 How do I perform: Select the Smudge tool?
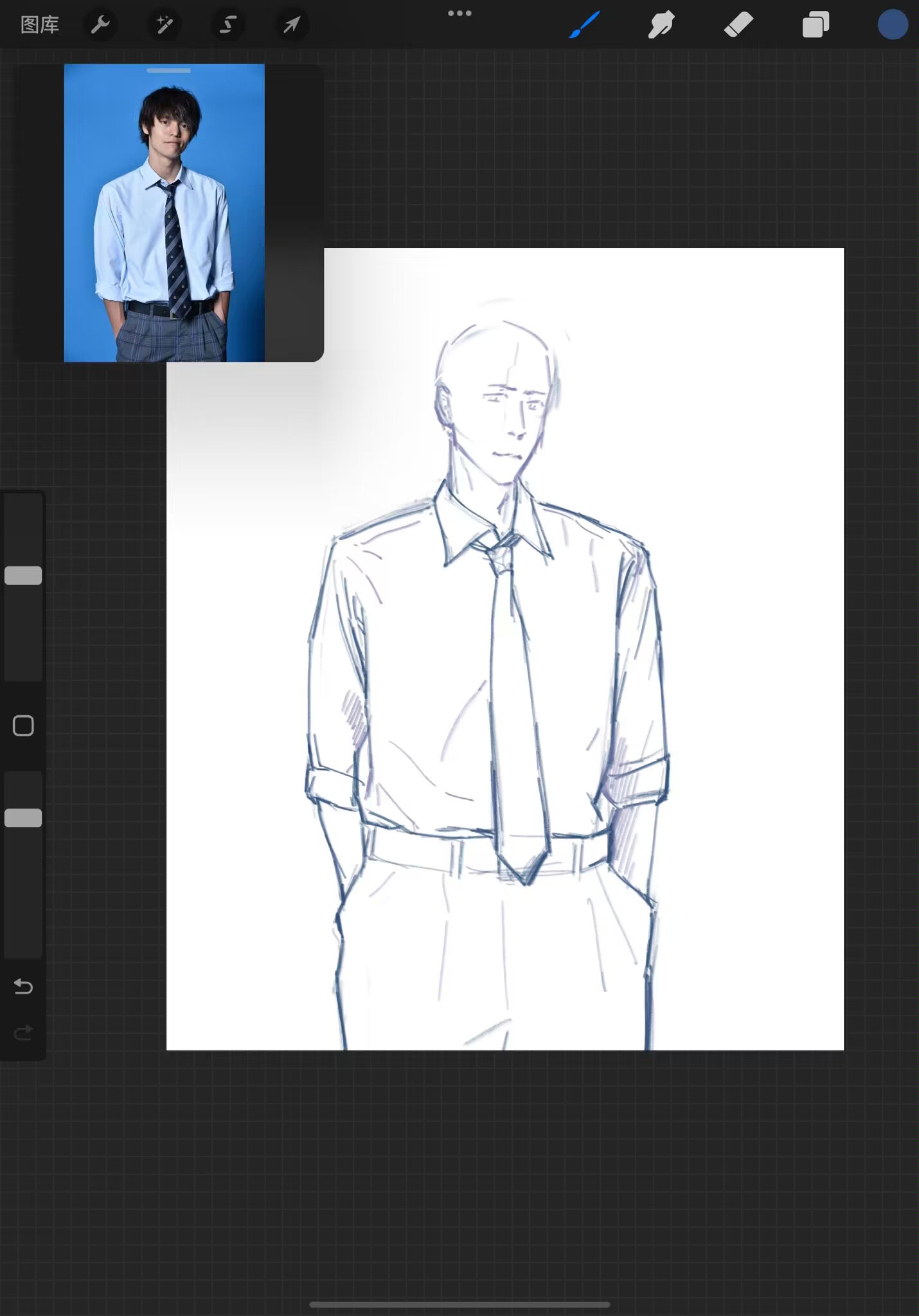click(x=661, y=25)
